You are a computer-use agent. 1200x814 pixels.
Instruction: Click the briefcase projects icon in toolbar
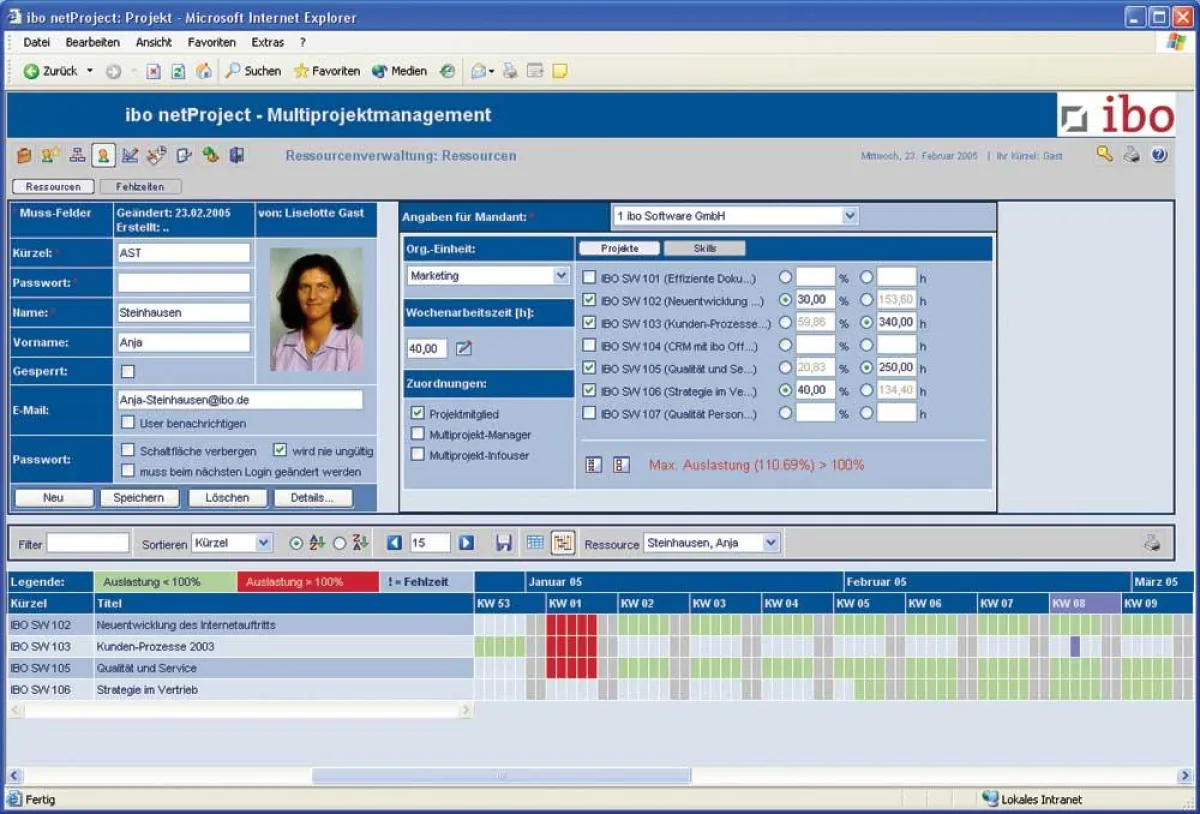coord(24,156)
